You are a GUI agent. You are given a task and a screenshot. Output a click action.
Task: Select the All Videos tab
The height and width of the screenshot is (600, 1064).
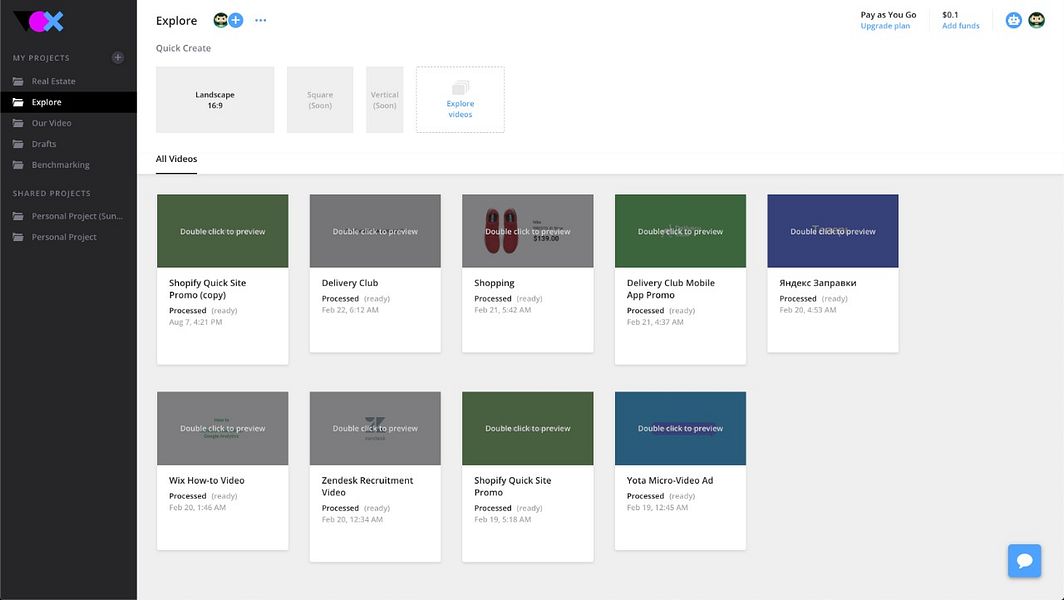(x=176, y=159)
